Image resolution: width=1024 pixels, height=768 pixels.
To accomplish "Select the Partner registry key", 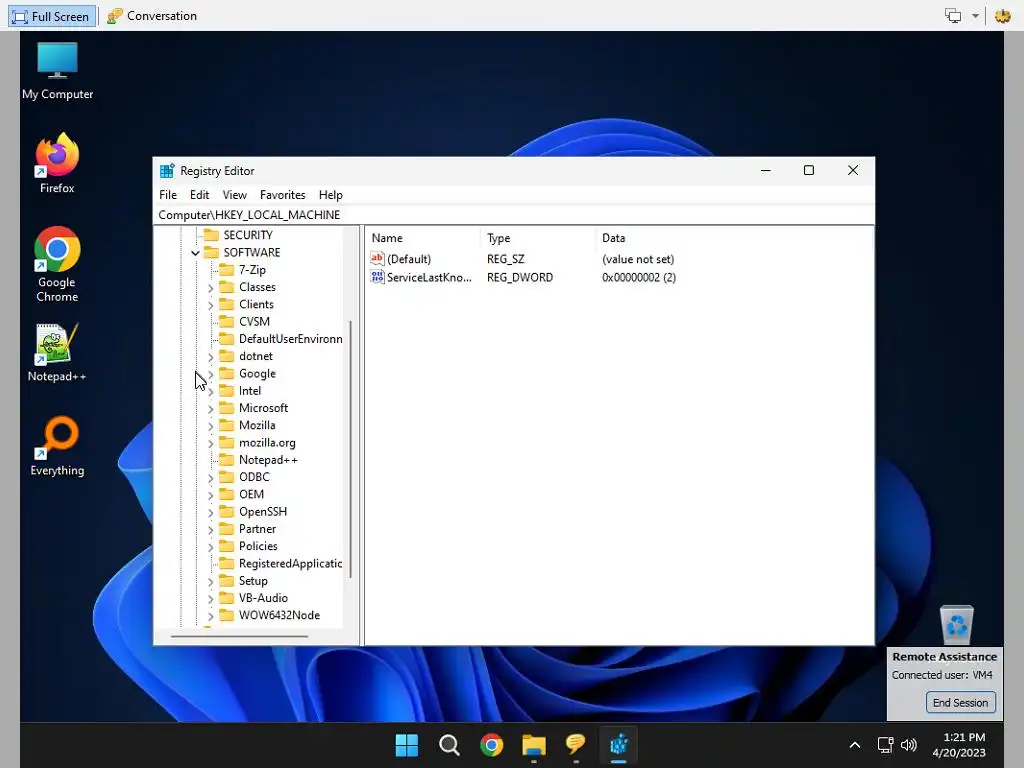I will click(257, 529).
